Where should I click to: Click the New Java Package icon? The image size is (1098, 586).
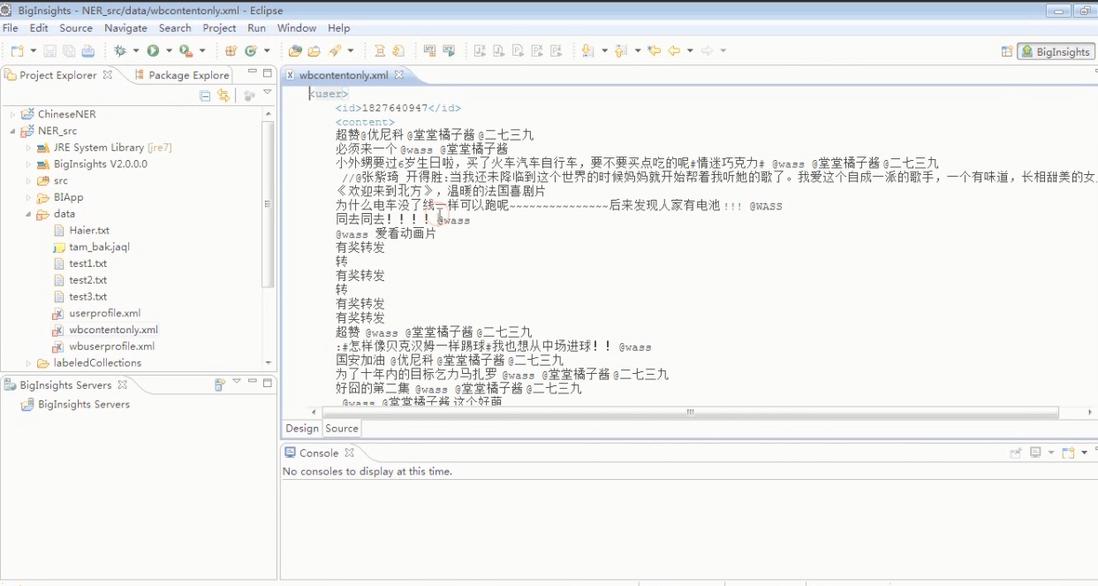pos(230,50)
